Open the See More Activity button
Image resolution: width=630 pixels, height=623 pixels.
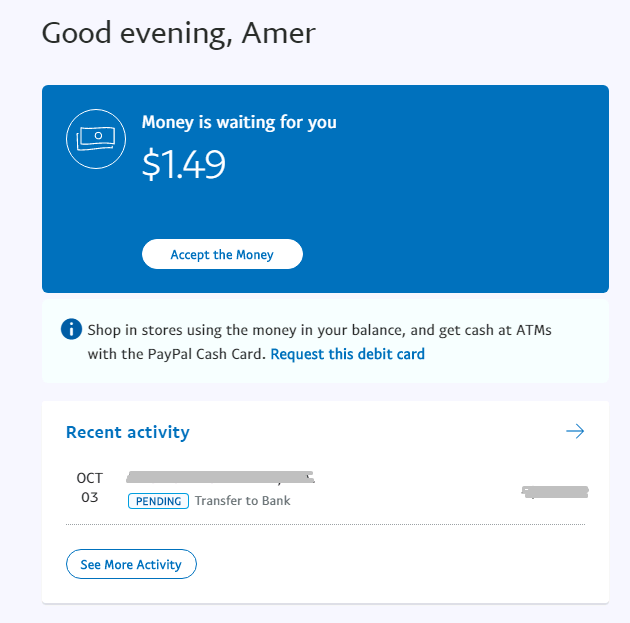click(131, 564)
